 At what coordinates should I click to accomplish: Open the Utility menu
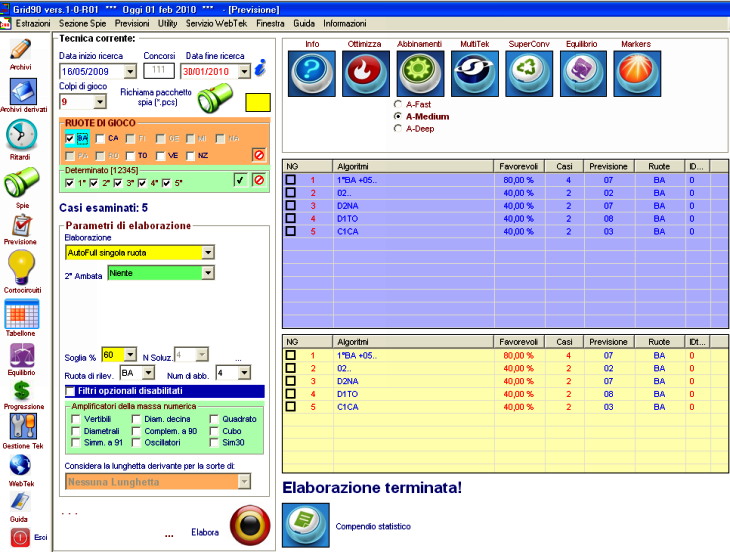(167, 23)
